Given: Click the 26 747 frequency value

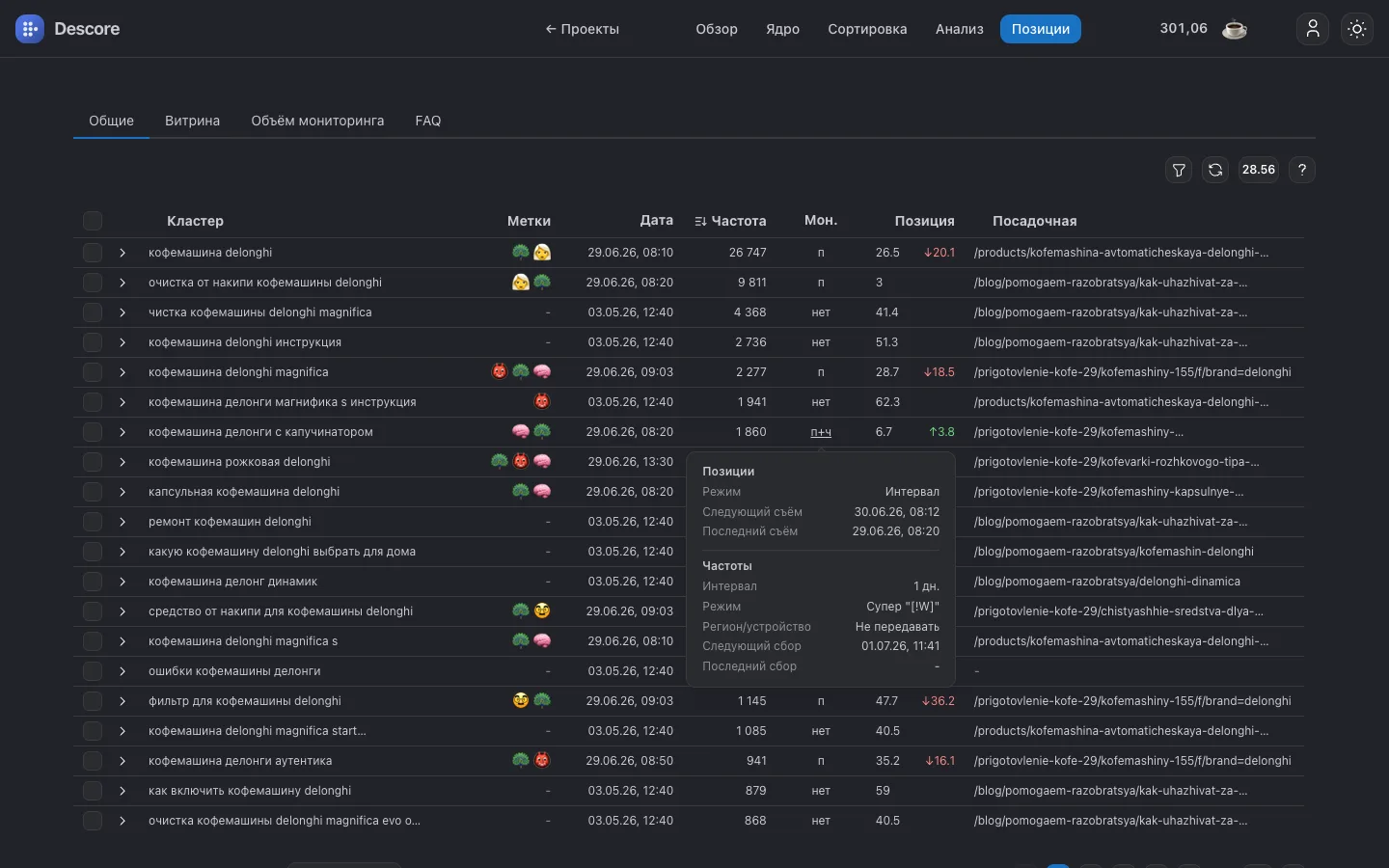Looking at the screenshot, I should pos(748,253).
